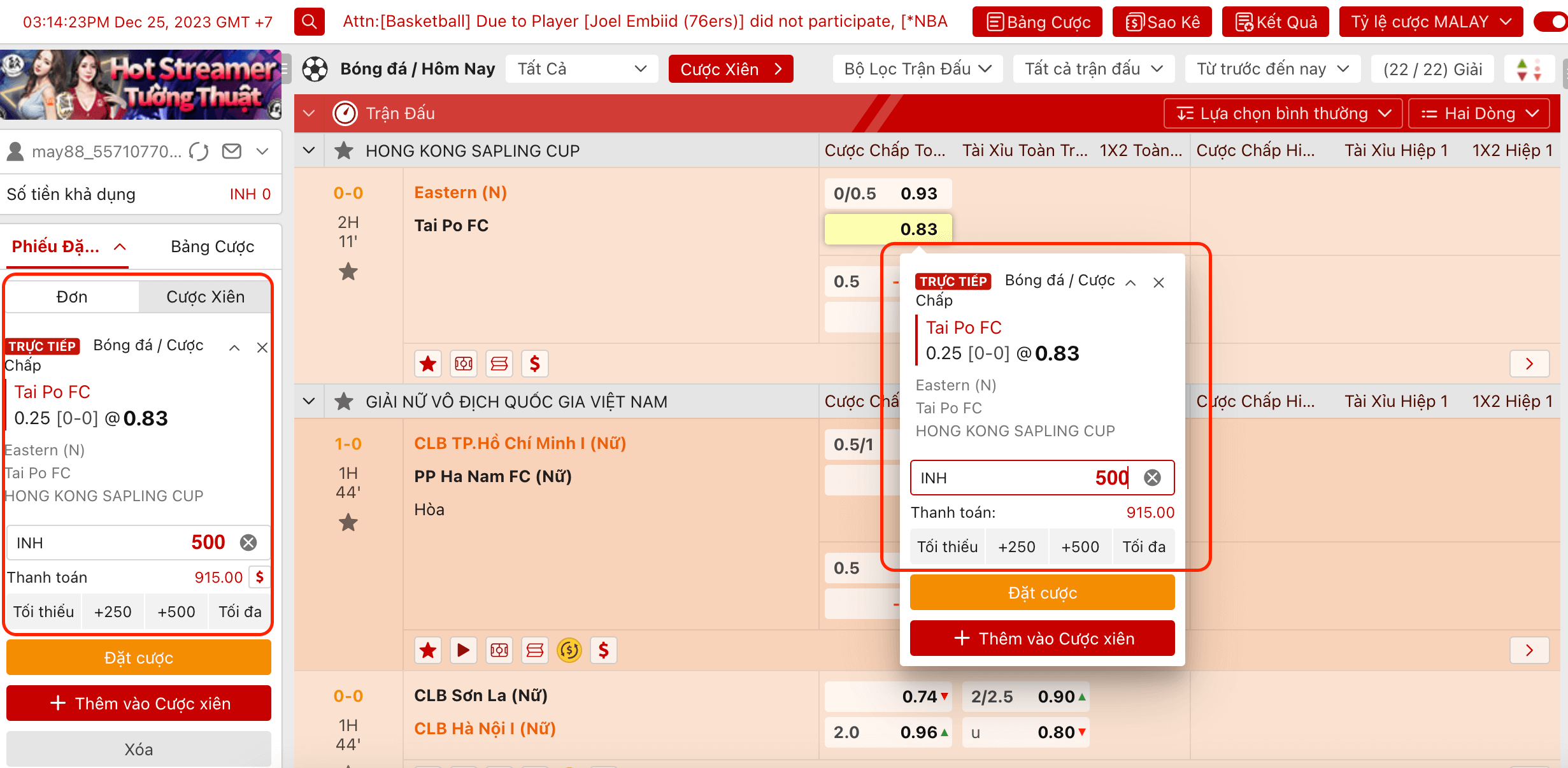Image resolution: width=1568 pixels, height=768 pixels.
Task: Collapse the GIẢI NỮ VÔ ĐỊCH league section
Action: 309,402
